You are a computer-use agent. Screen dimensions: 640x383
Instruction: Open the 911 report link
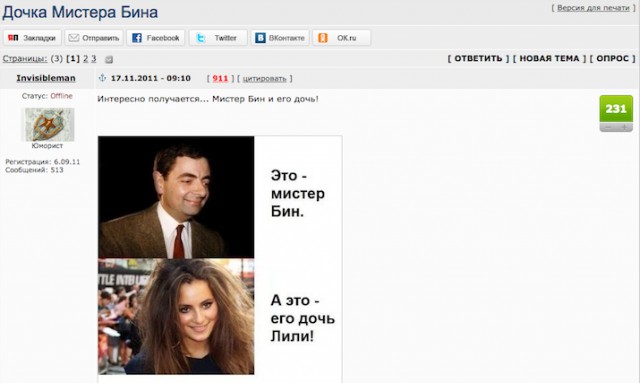coord(220,78)
